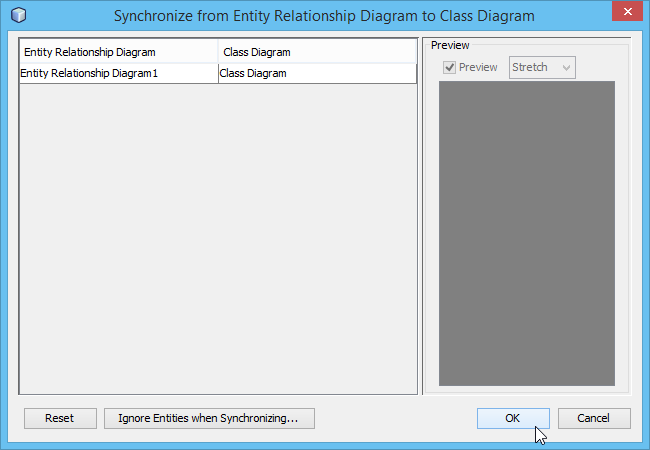
Task: Click the OK button
Action: click(x=513, y=418)
